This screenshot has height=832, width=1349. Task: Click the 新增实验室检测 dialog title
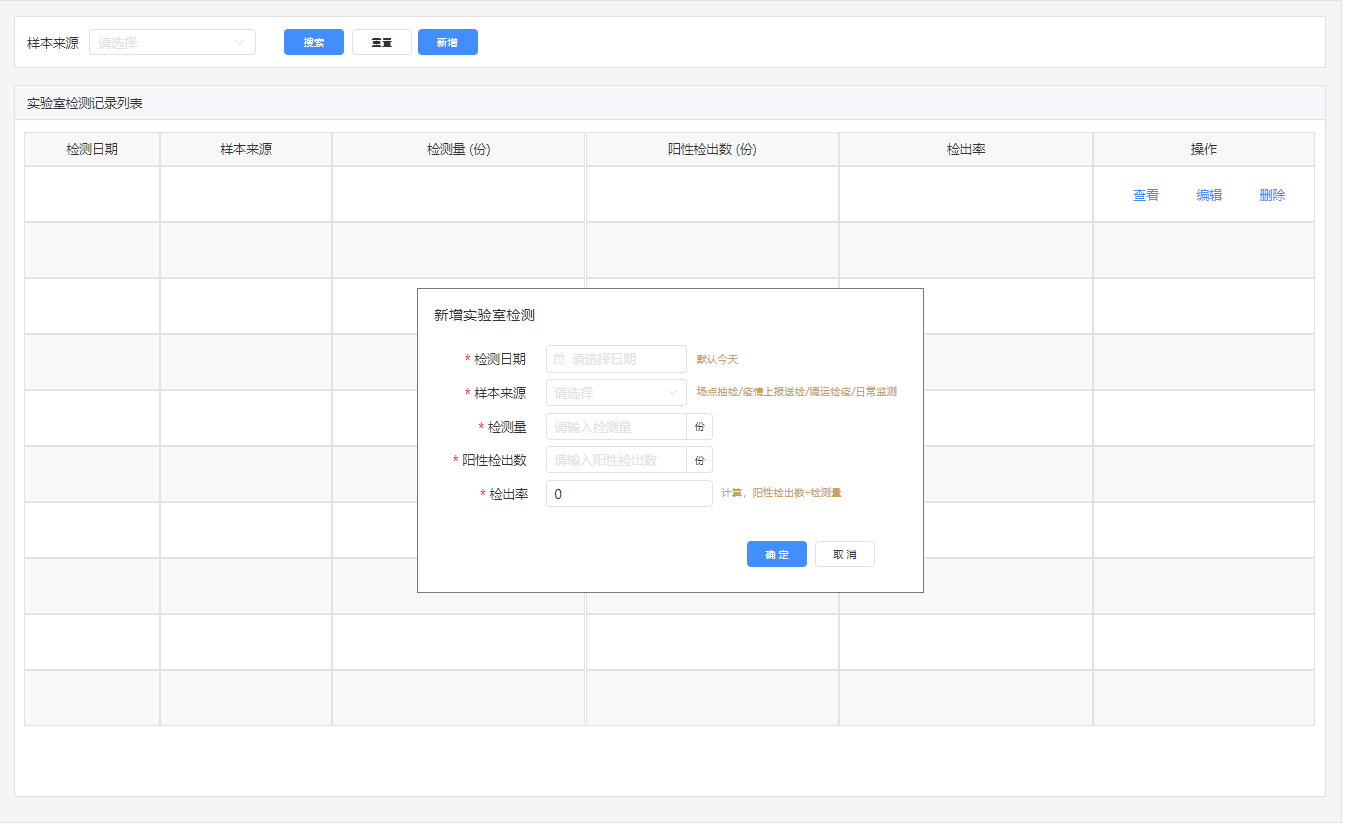(x=484, y=315)
